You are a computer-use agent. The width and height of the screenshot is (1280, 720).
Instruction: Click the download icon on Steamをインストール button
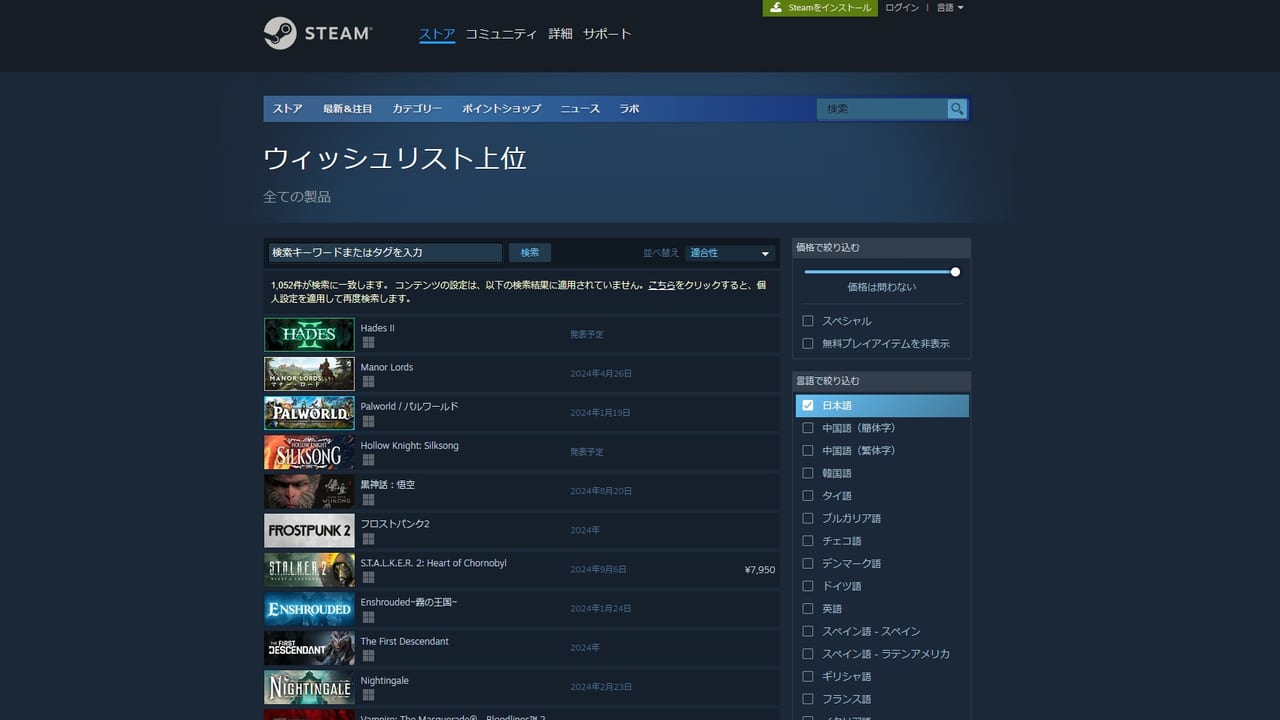[x=775, y=7]
